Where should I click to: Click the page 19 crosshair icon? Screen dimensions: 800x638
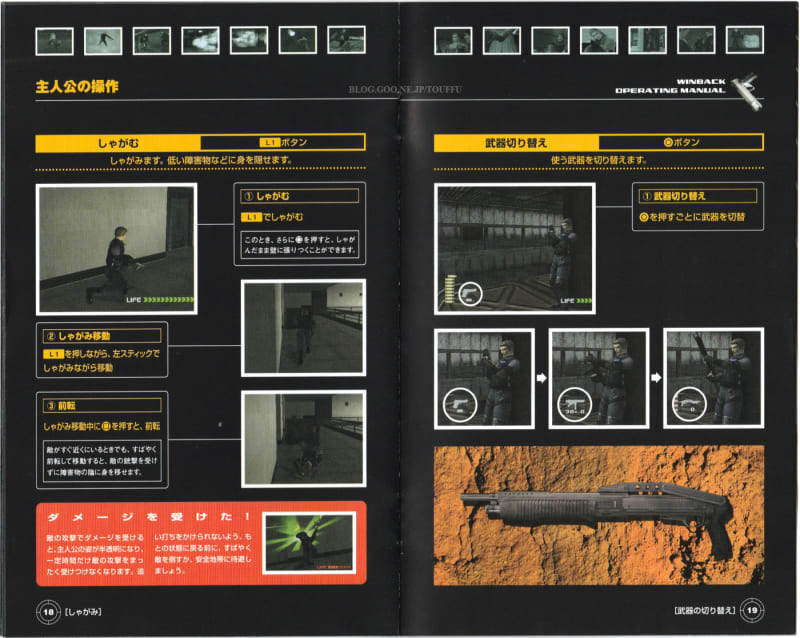pos(752,610)
